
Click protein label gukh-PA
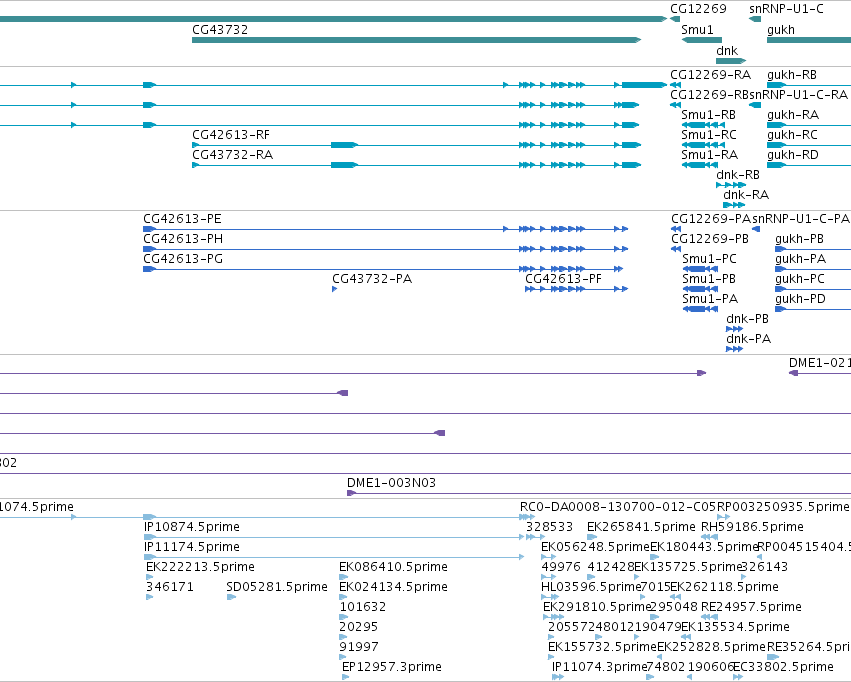click(801, 259)
